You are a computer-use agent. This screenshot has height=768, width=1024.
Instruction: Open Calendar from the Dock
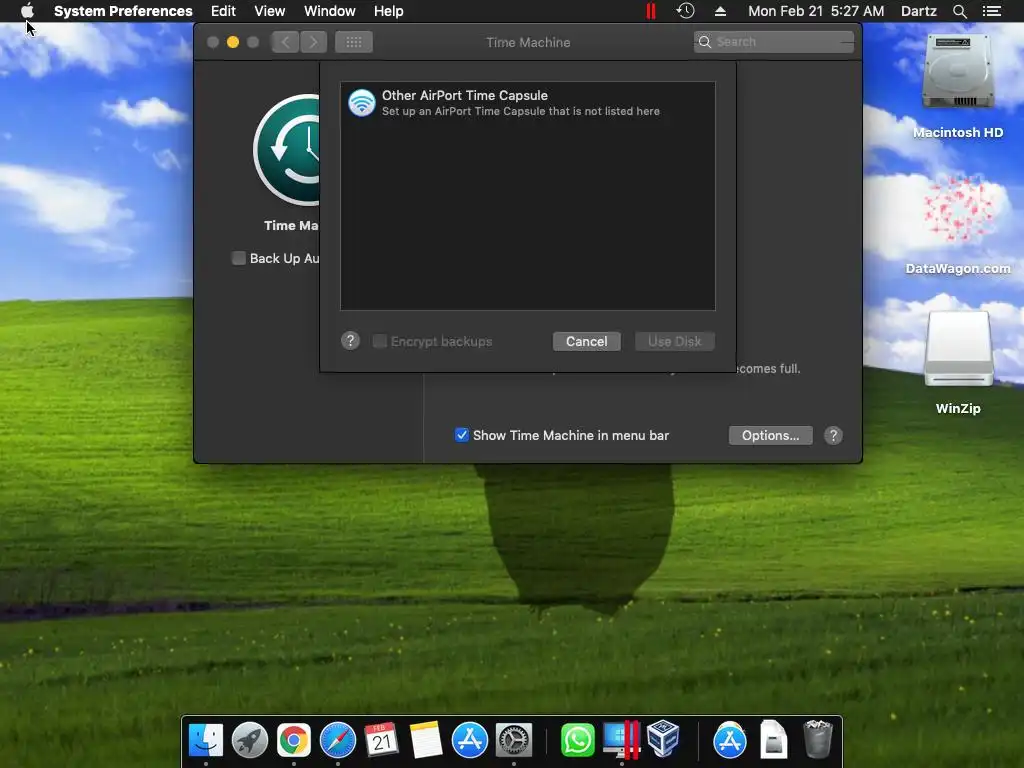click(x=381, y=741)
